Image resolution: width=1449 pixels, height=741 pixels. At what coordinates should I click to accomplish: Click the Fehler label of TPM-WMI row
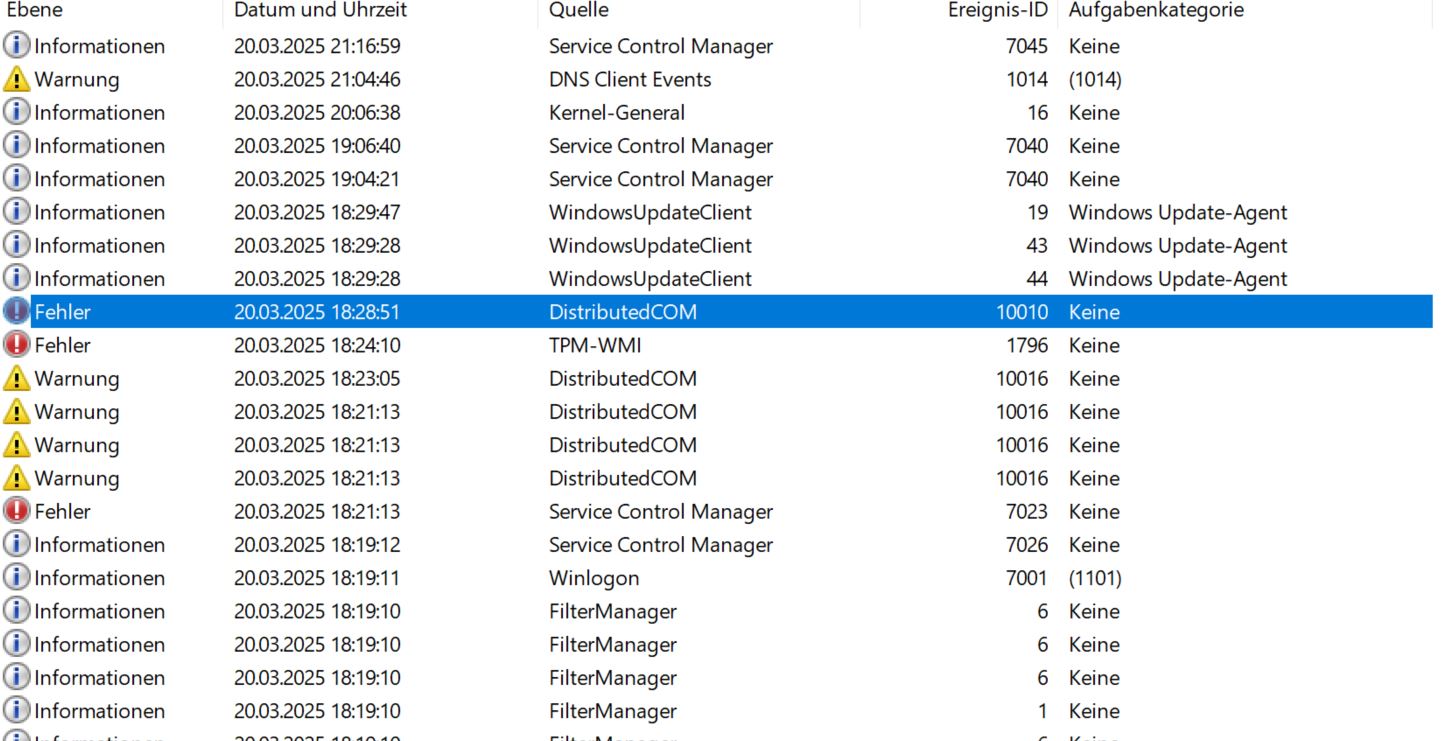62,345
